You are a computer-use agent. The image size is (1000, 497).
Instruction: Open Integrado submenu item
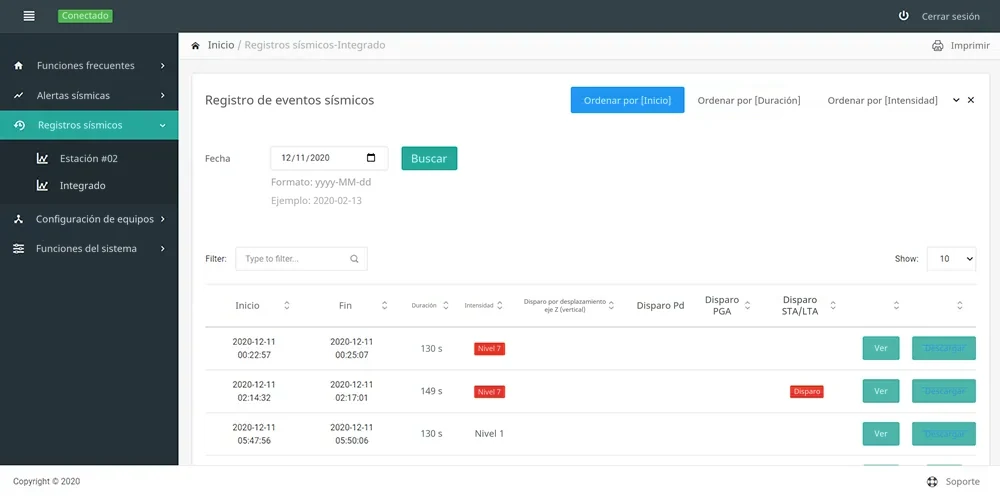(82, 186)
